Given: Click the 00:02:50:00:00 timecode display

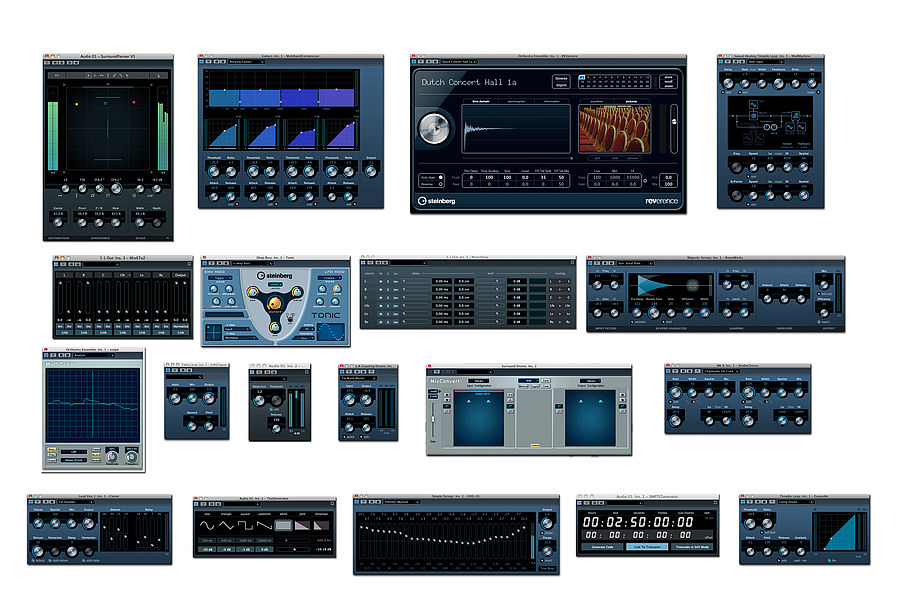Looking at the screenshot, I should click(x=638, y=522).
